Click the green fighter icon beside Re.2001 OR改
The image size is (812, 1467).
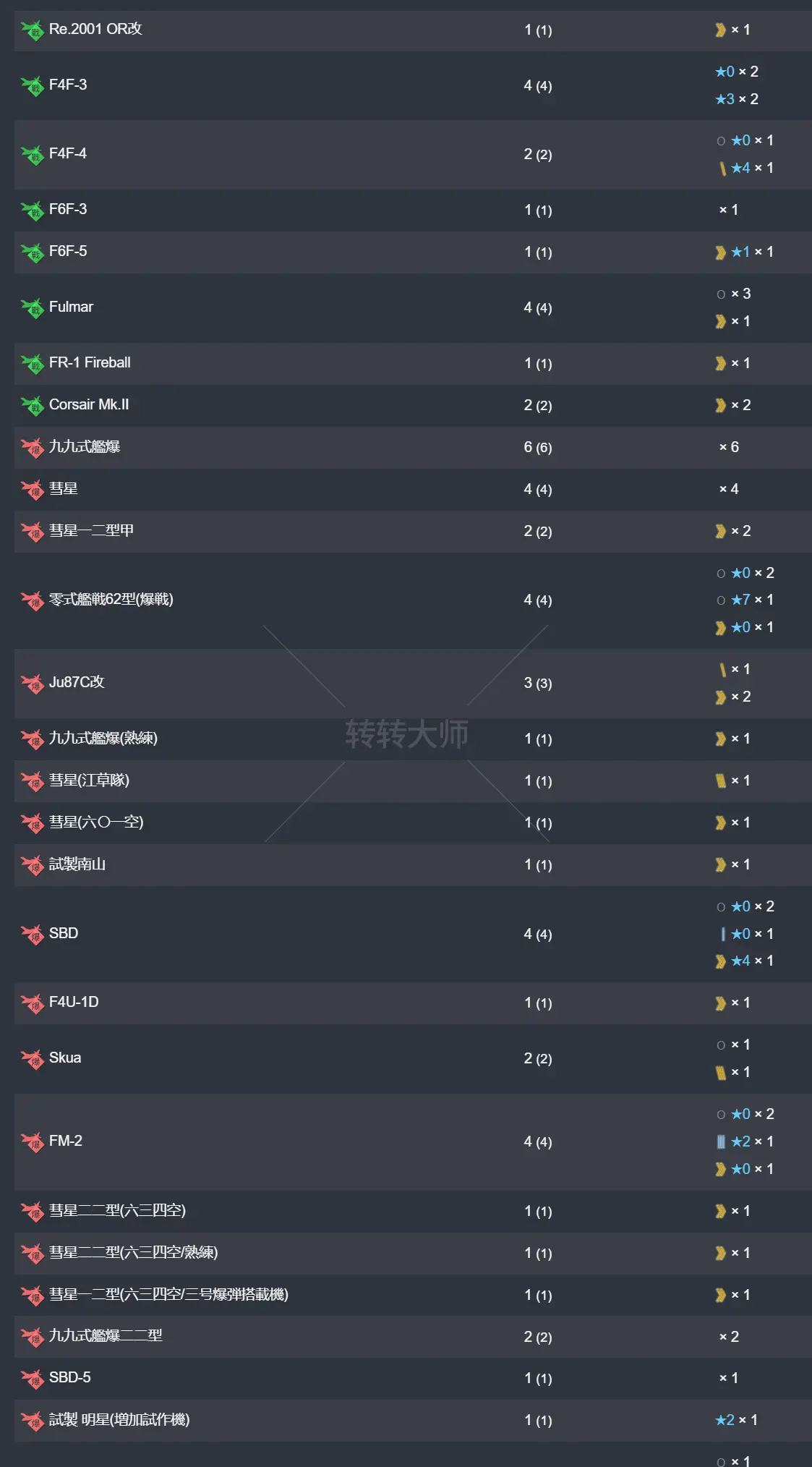pyautogui.click(x=33, y=30)
